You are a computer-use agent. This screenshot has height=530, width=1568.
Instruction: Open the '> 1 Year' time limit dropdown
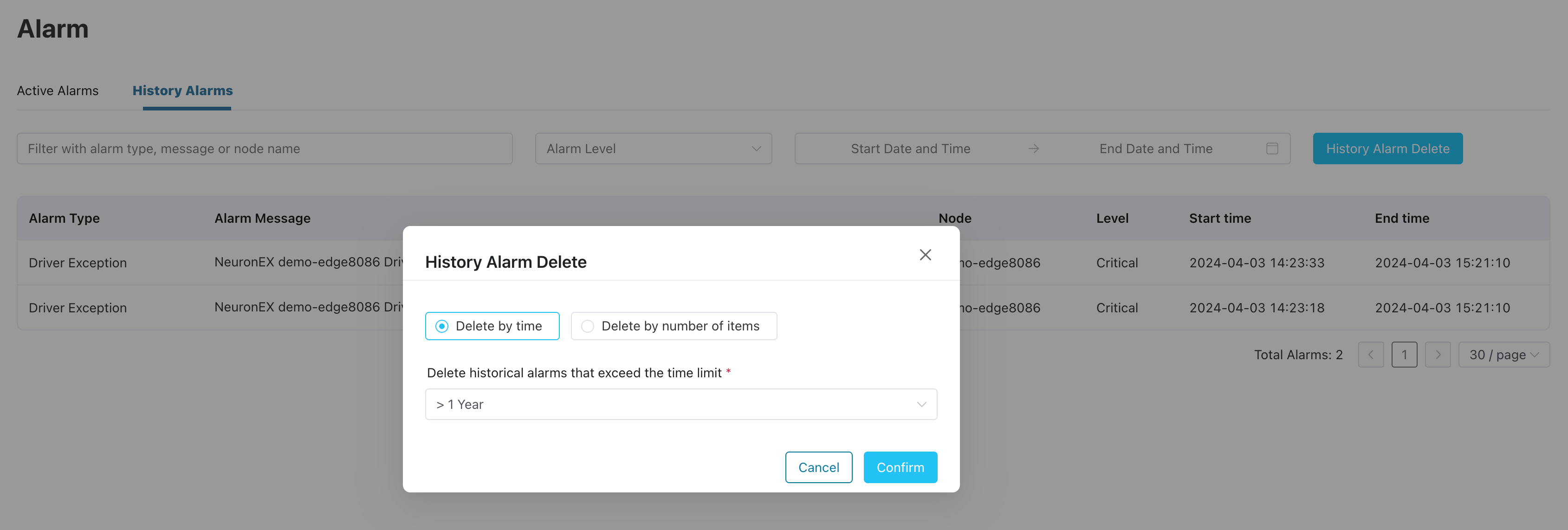point(680,403)
